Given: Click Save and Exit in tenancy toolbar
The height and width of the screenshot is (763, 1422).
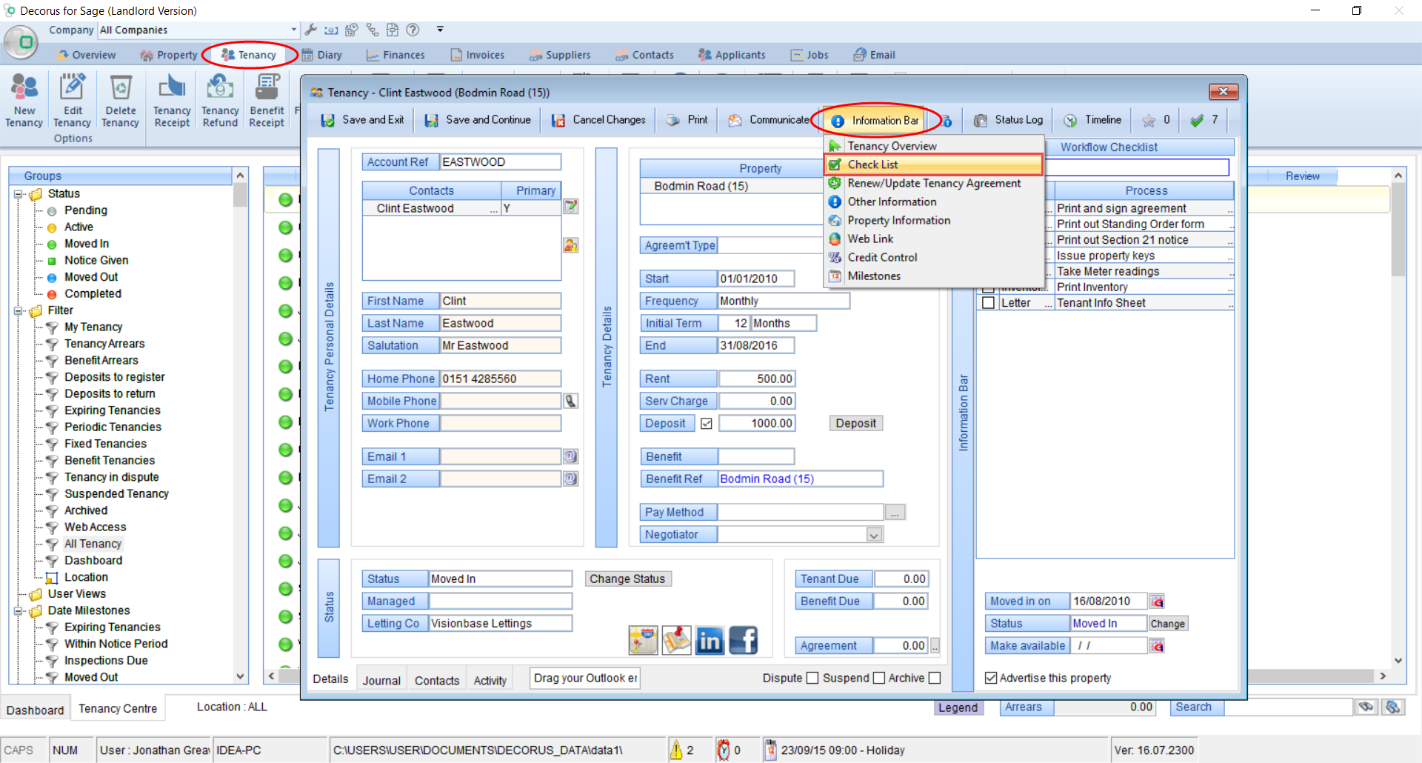Looking at the screenshot, I should (362, 120).
